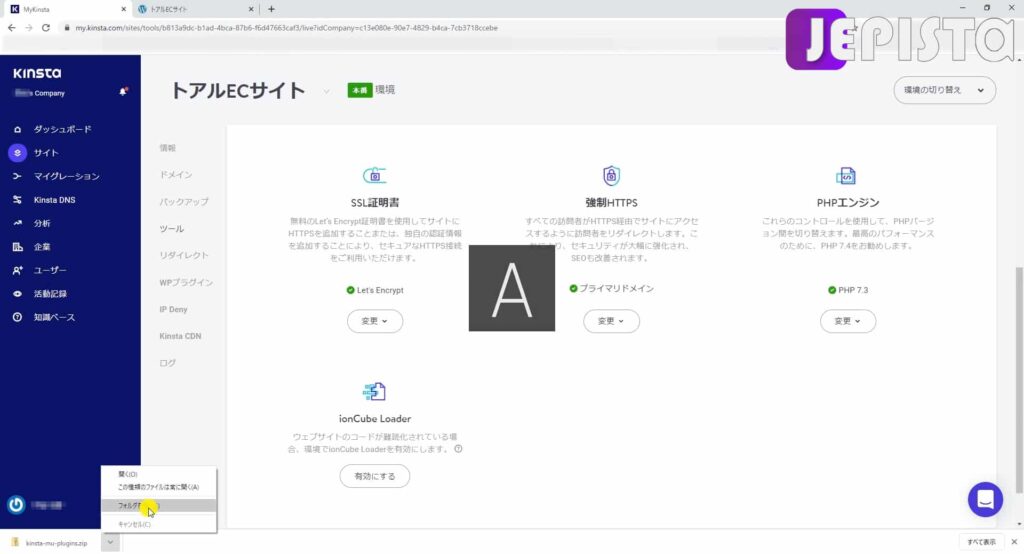Open SSL証明書 変更 dropdown
The image size is (1024, 554).
coord(375,321)
